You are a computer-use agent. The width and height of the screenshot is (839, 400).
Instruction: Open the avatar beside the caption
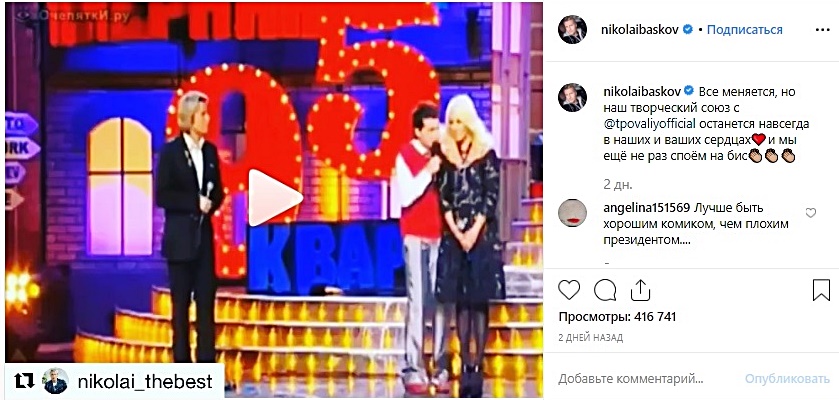tap(573, 98)
